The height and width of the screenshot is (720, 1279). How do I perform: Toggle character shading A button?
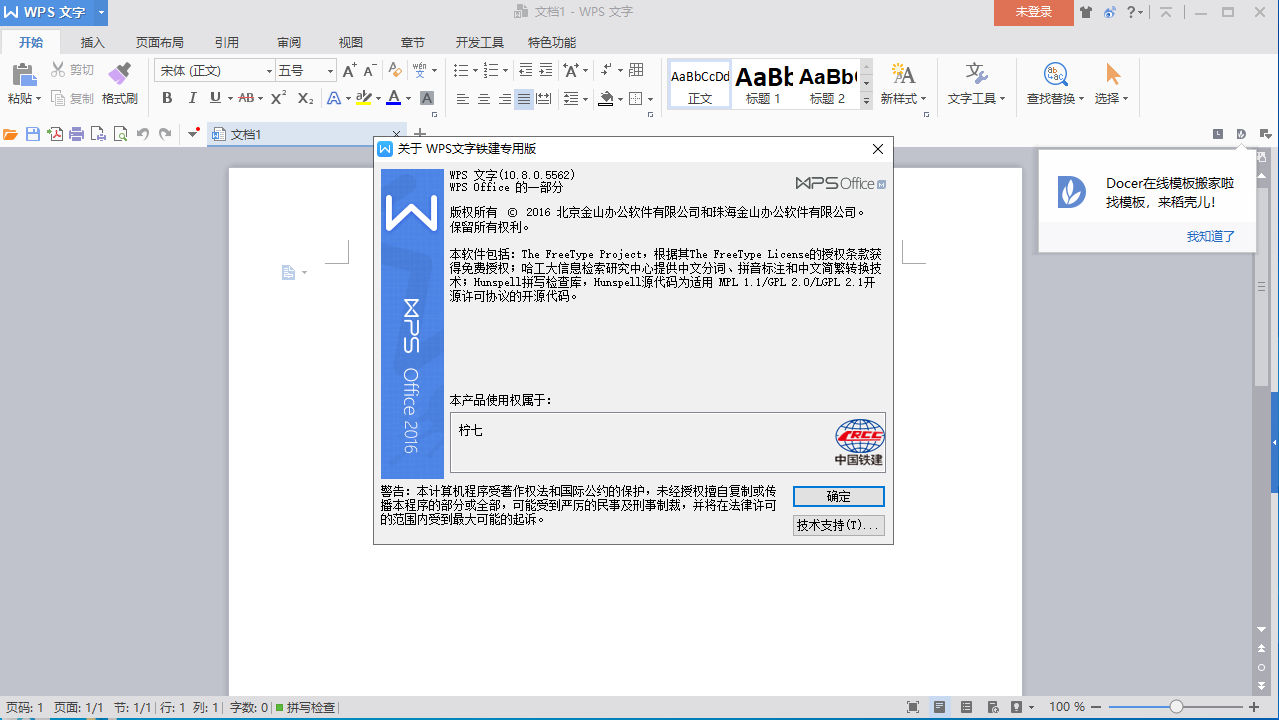pyautogui.click(x=427, y=98)
